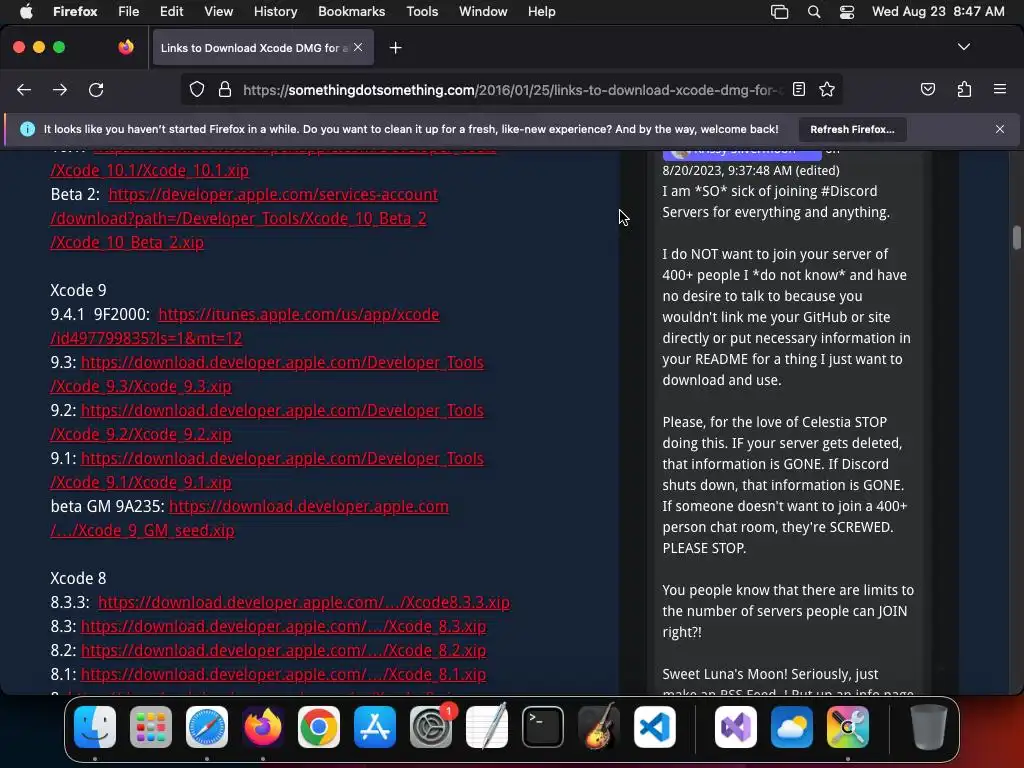1024x768 pixels.
Task: Open the Xcode 9.2 xip download link
Action: (x=267, y=422)
